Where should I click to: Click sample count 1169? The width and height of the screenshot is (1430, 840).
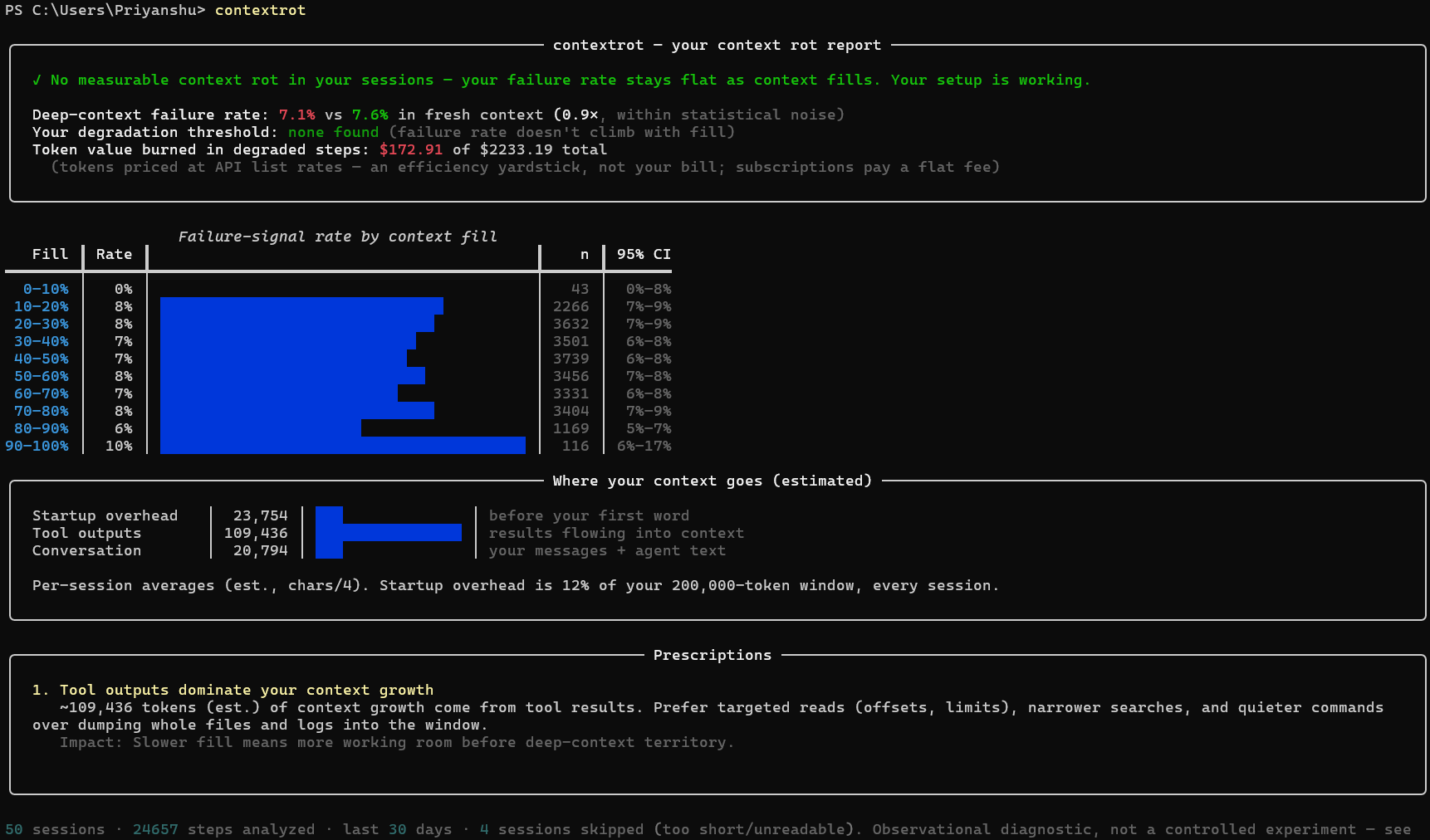pyautogui.click(x=571, y=428)
